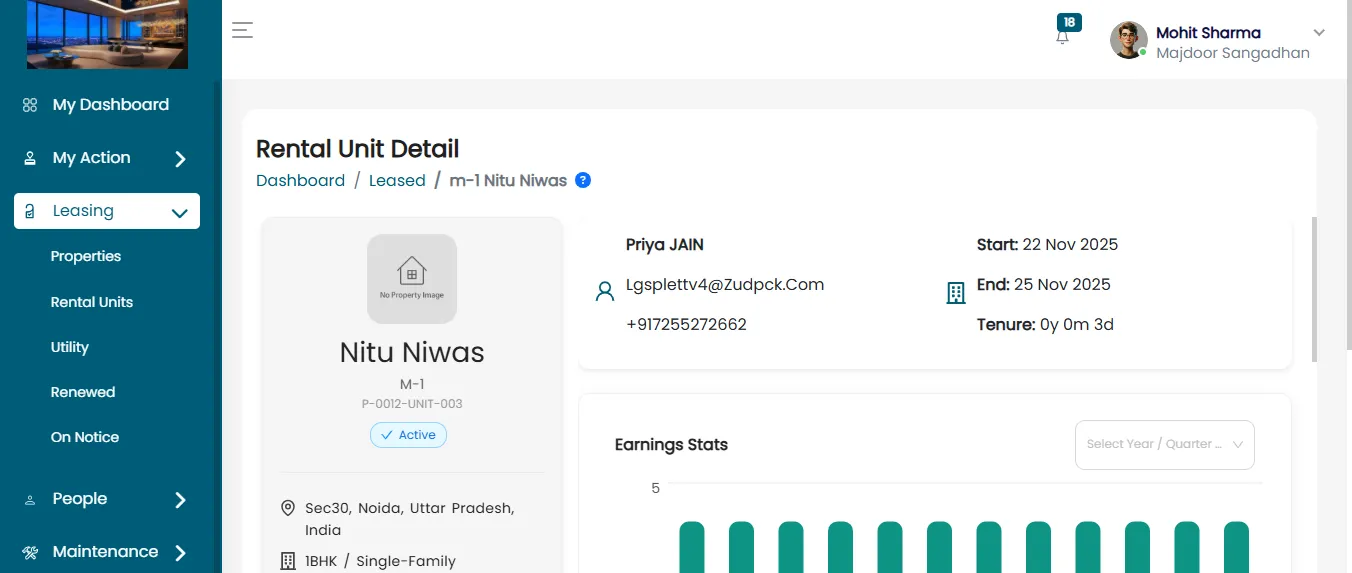This screenshot has height=573, width=1352.
Task: Click the Tenure: 0y 0m 3d text
Action: [1045, 325]
